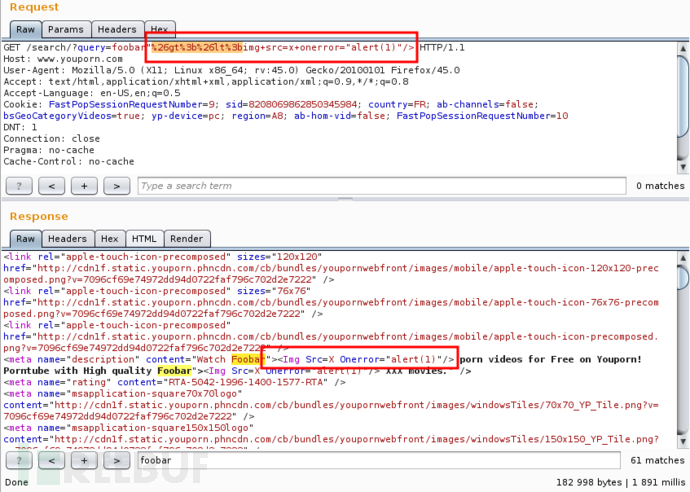Click the request search next '>' button

(x=117, y=186)
